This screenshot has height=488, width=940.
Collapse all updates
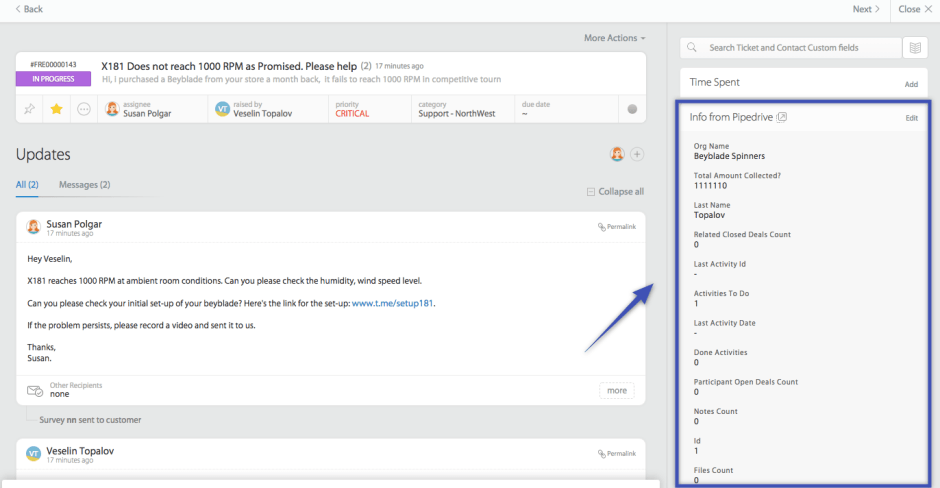pos(615,192)
